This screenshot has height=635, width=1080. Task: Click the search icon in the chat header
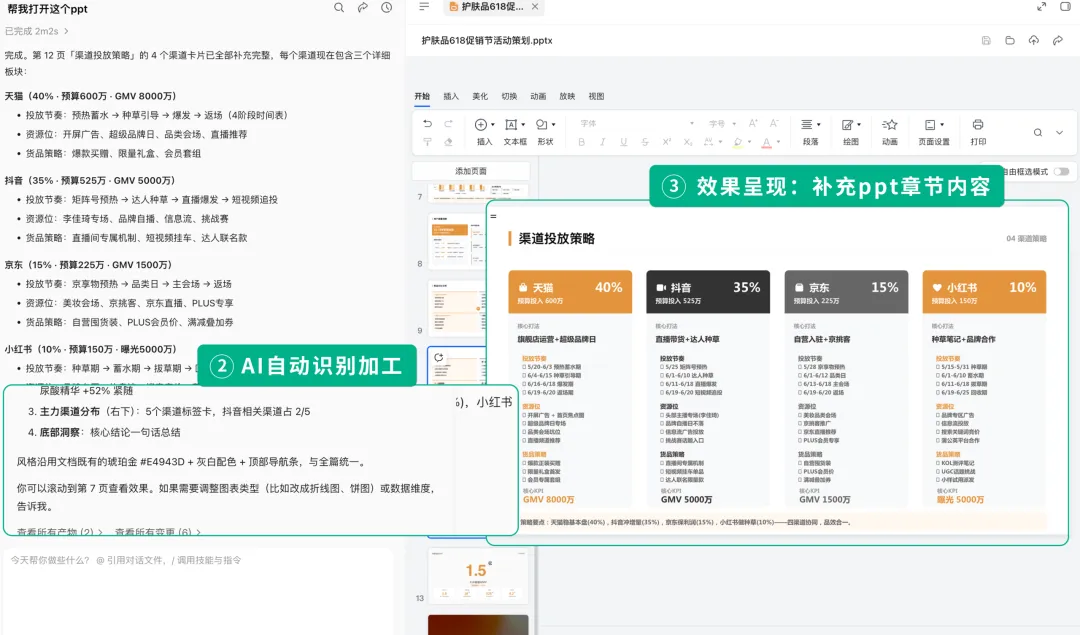339,8
